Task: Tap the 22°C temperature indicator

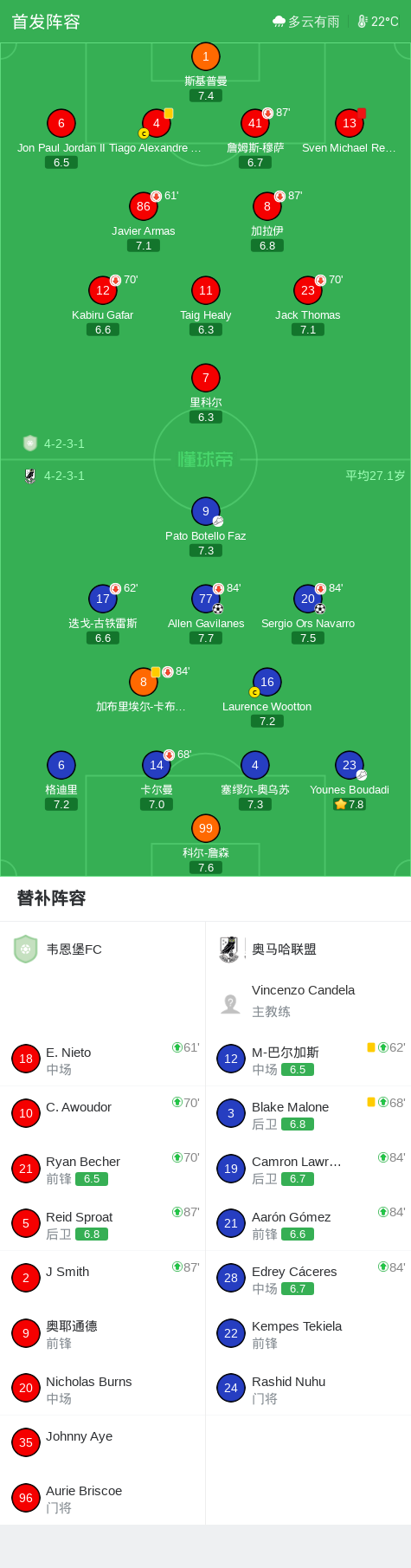Action: tap(378, 22)
